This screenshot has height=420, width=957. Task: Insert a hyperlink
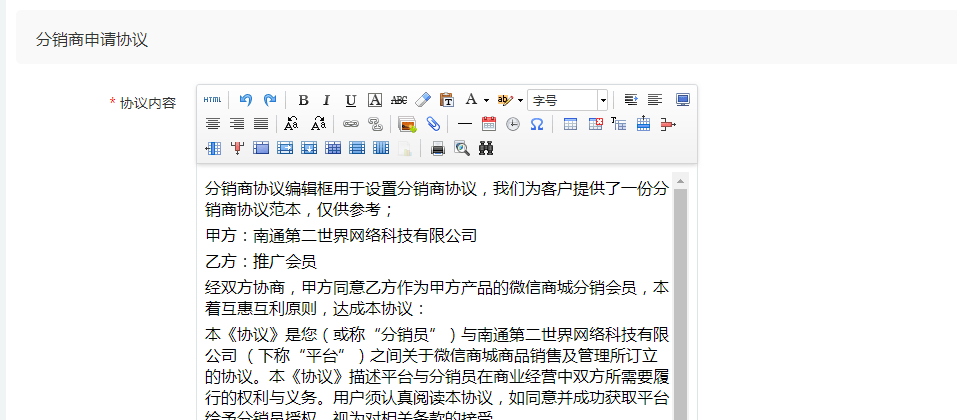350,125
